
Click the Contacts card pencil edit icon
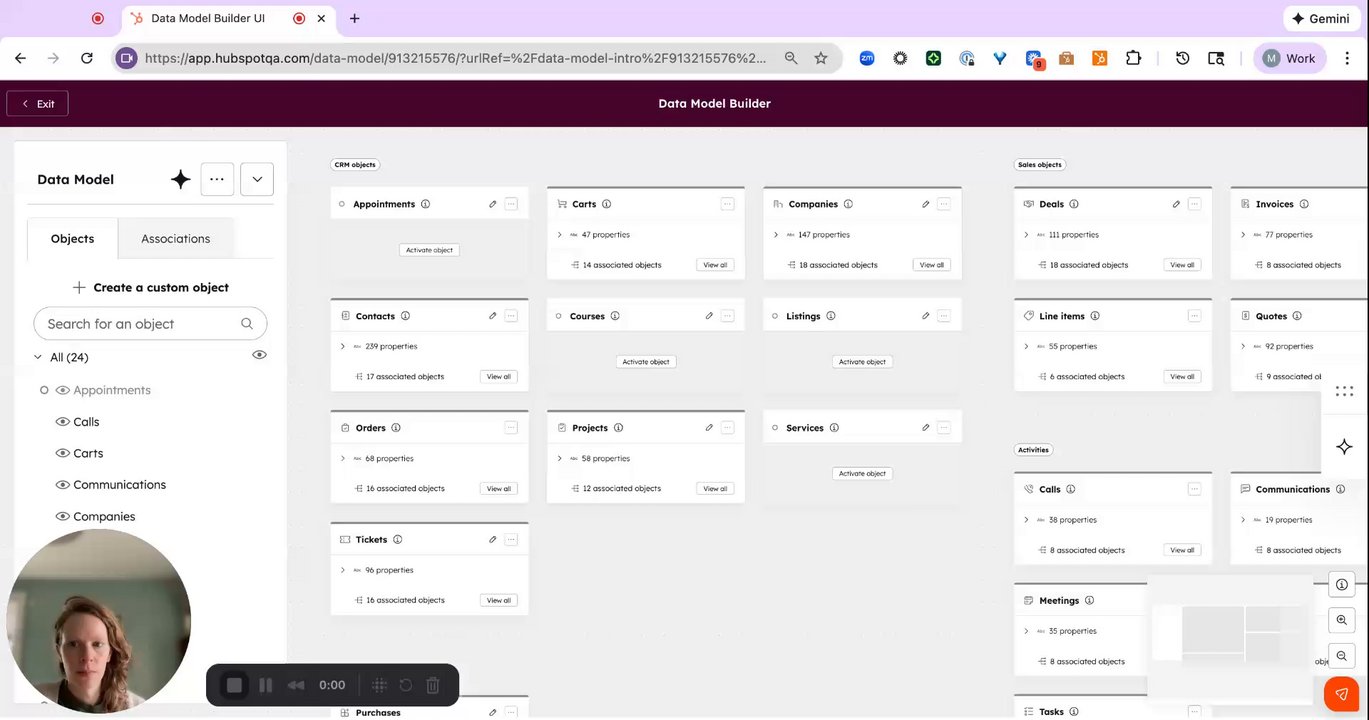pos(493,316)
